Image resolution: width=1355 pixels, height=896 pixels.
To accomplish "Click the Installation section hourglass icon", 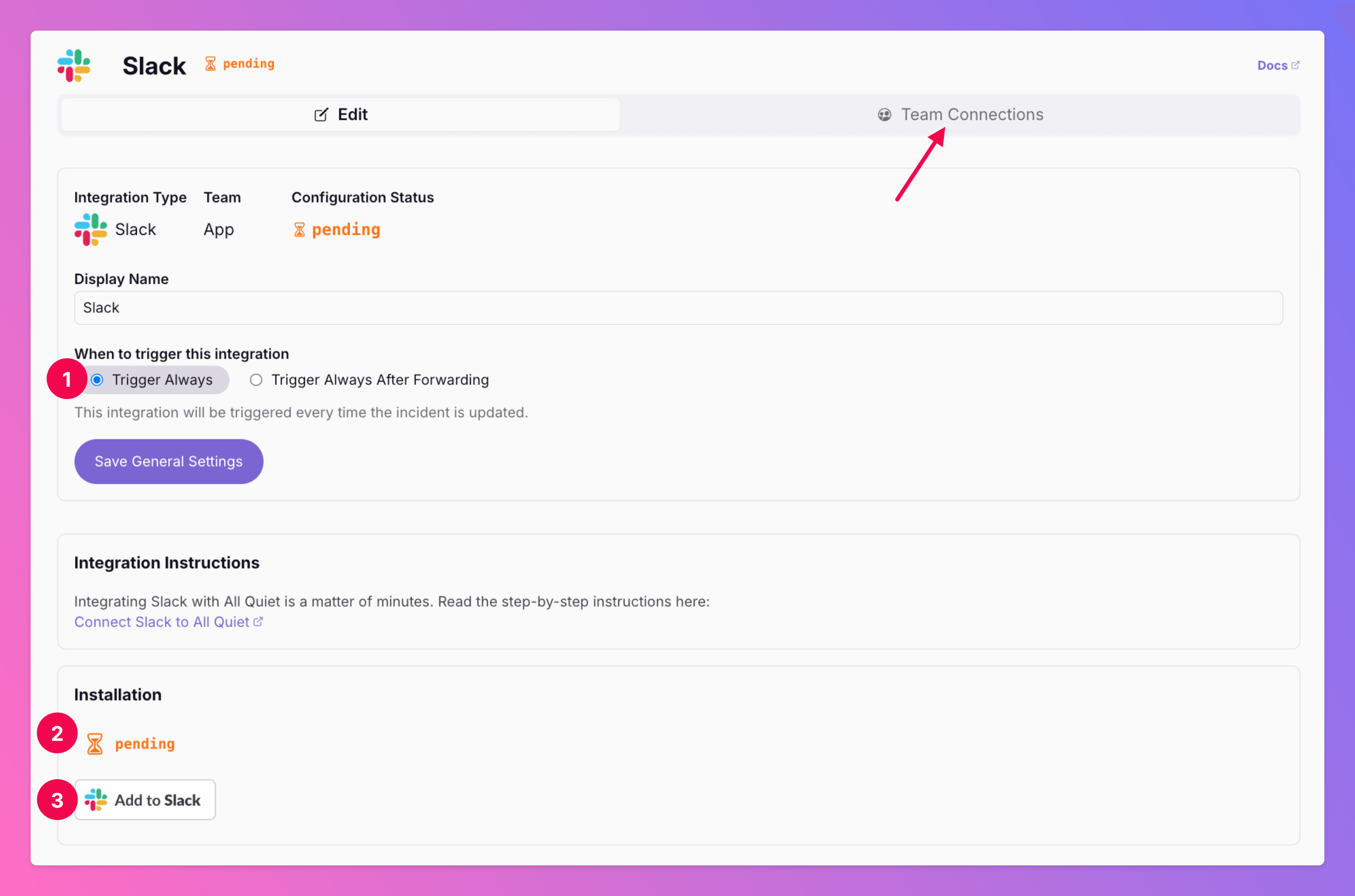I will click(x=95, y=744).
